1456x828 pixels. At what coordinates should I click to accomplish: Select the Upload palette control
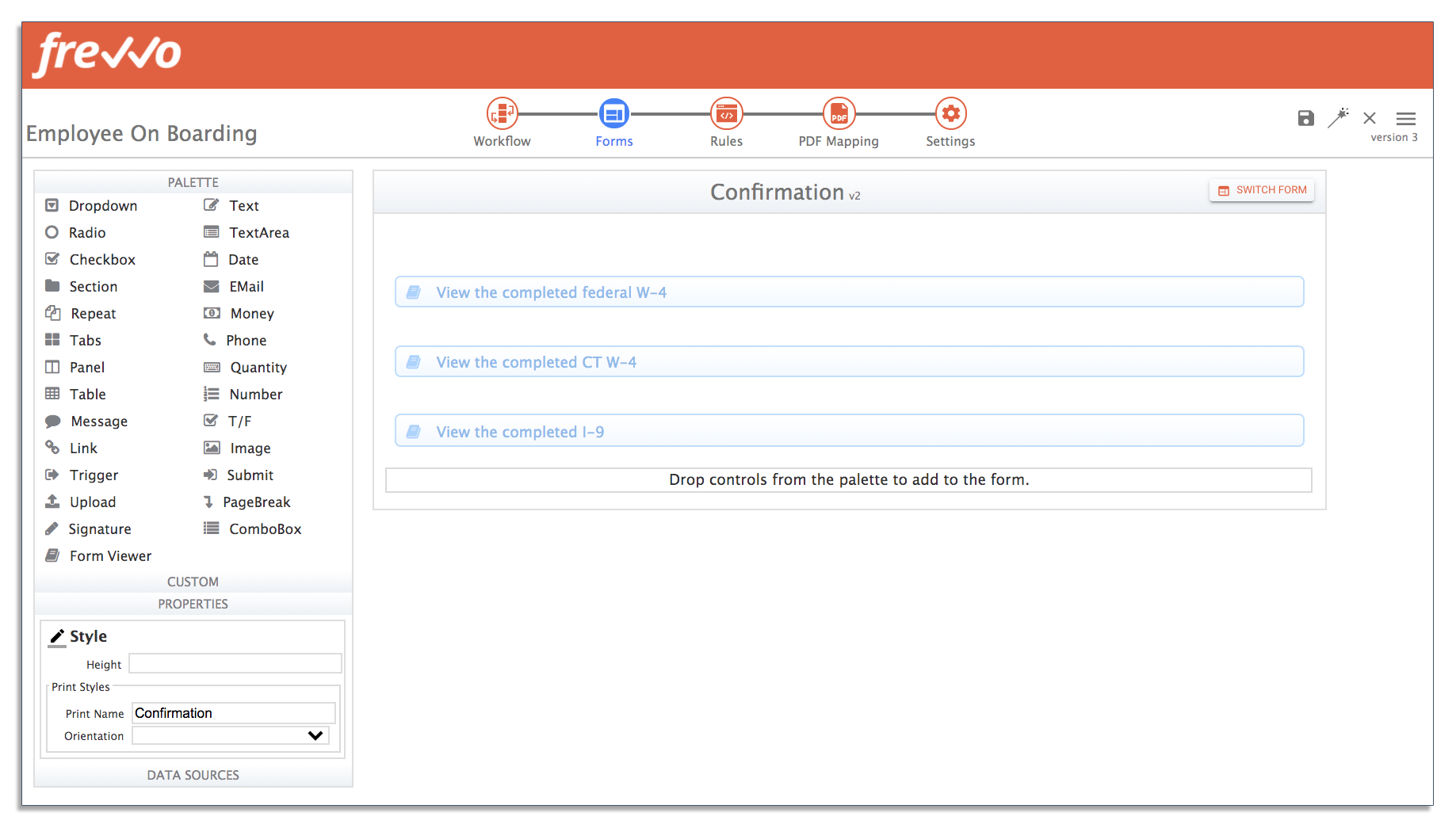[81, 502]
